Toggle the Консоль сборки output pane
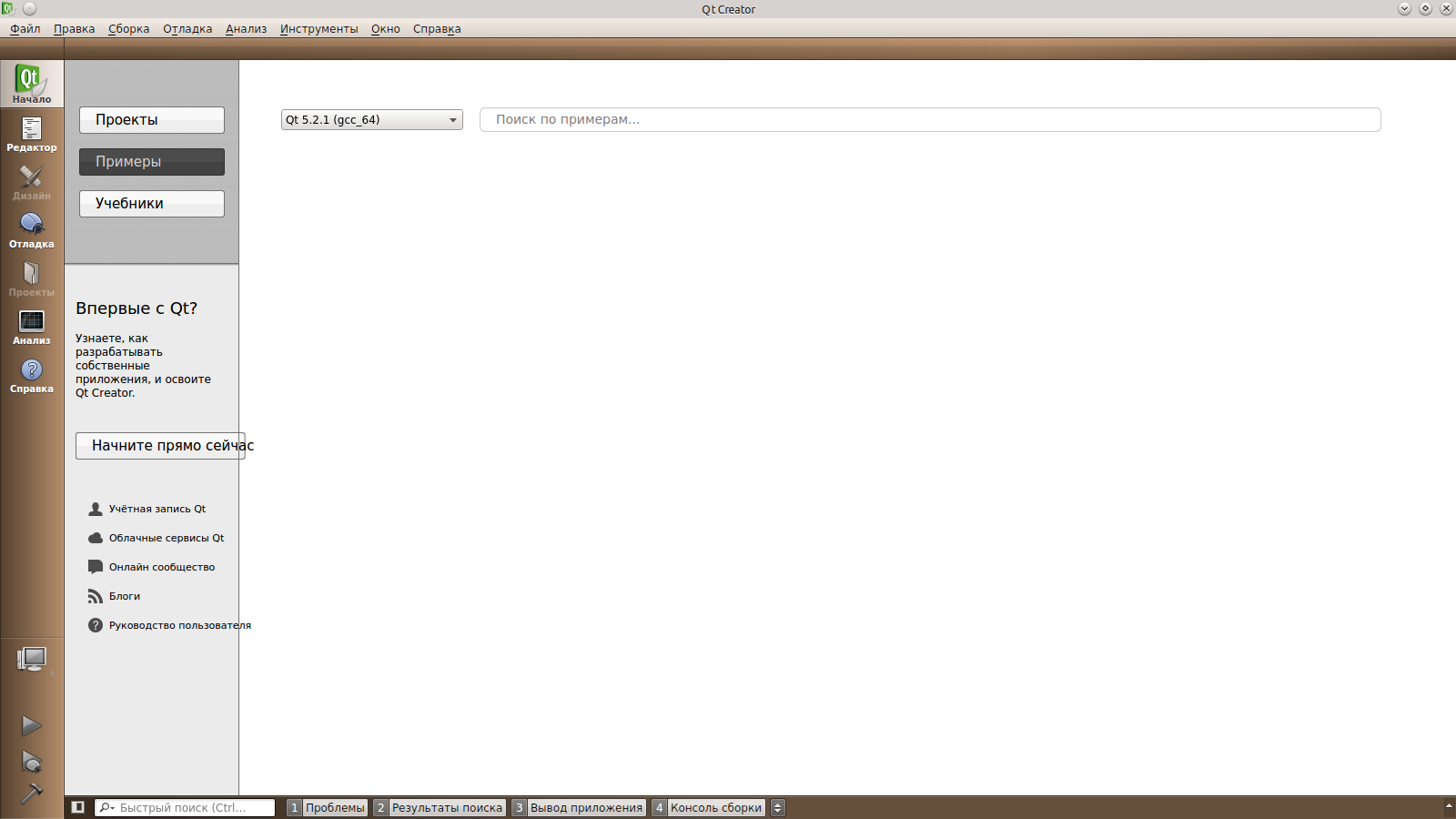 tap(708, 807)
